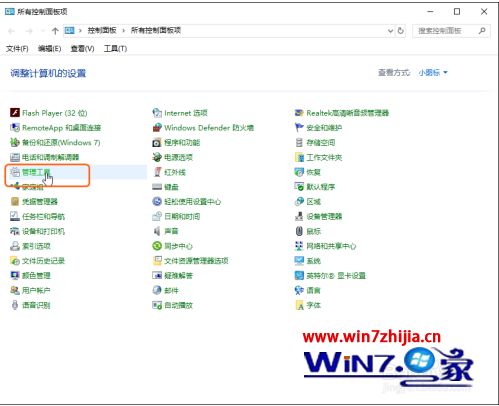Open 备份和还原(Windows 7)
This screenshot has height=406, width=499.
pos(55,143)
